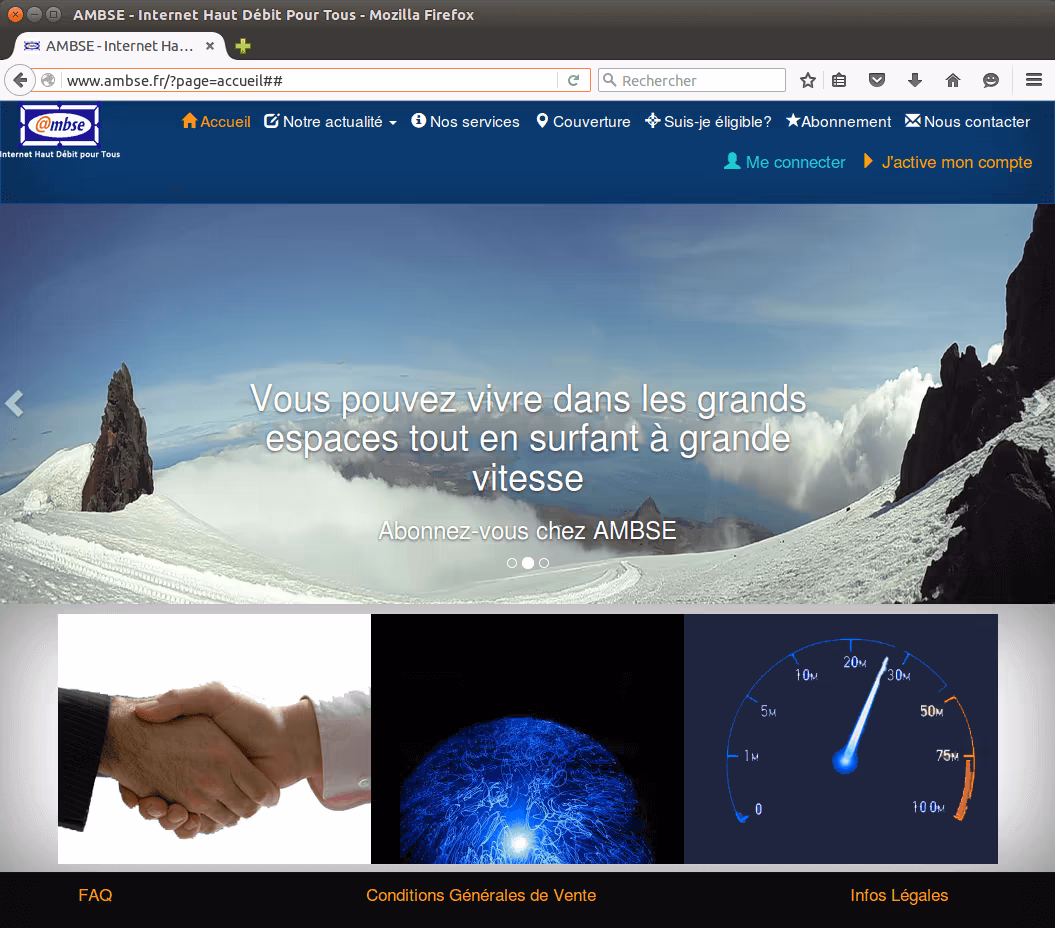
Task: Open Infos Légales footer link
Action: 899,895
